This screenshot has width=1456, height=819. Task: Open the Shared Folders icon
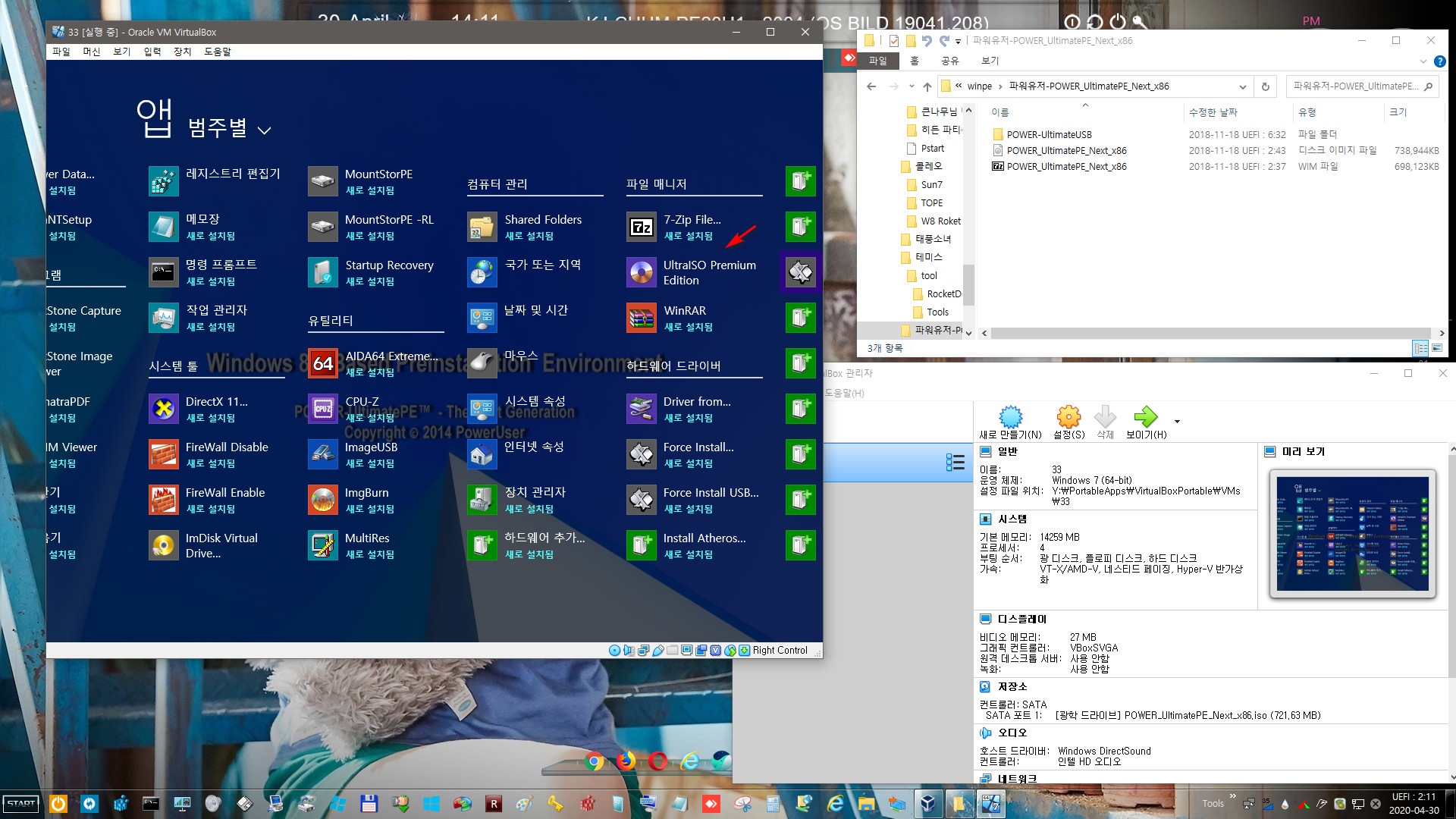point(482,227)
